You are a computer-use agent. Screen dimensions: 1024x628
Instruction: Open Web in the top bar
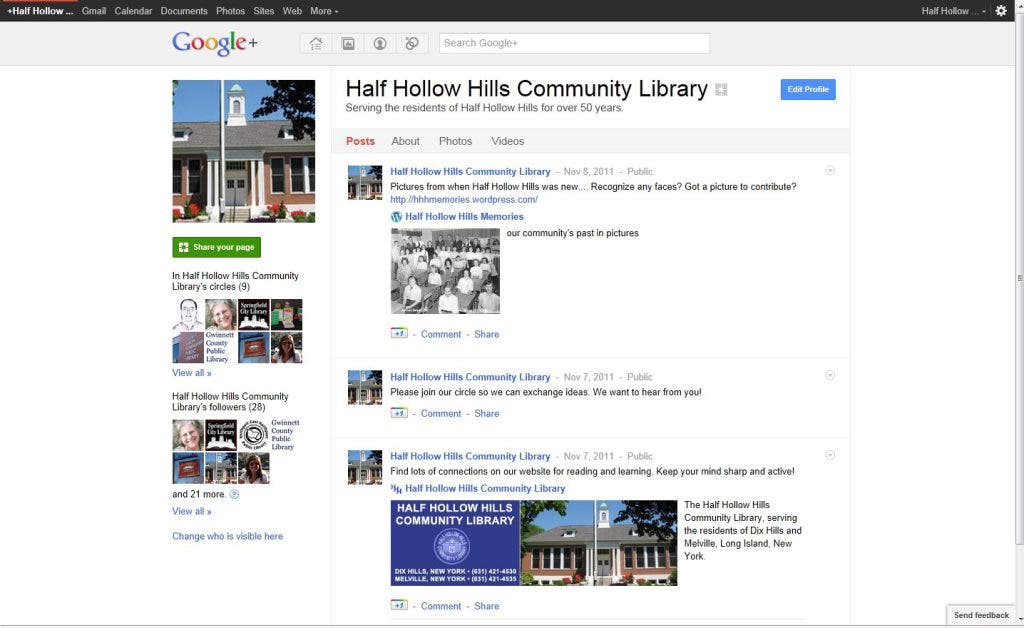[292, 11]
